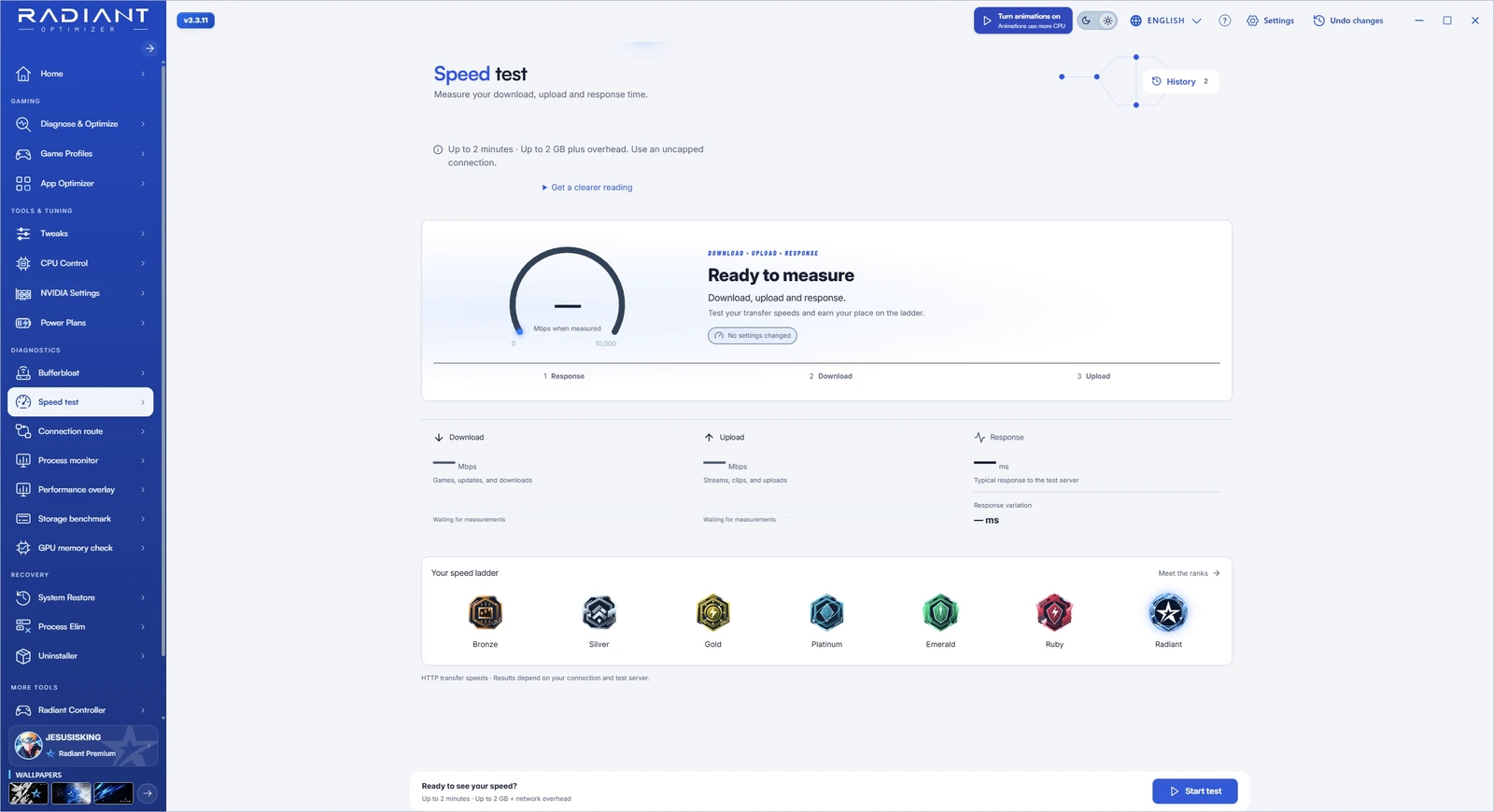Collapse the sidebar with arrow button
The width and height of the screenshot is (1494, 812).
pos(149,49)
